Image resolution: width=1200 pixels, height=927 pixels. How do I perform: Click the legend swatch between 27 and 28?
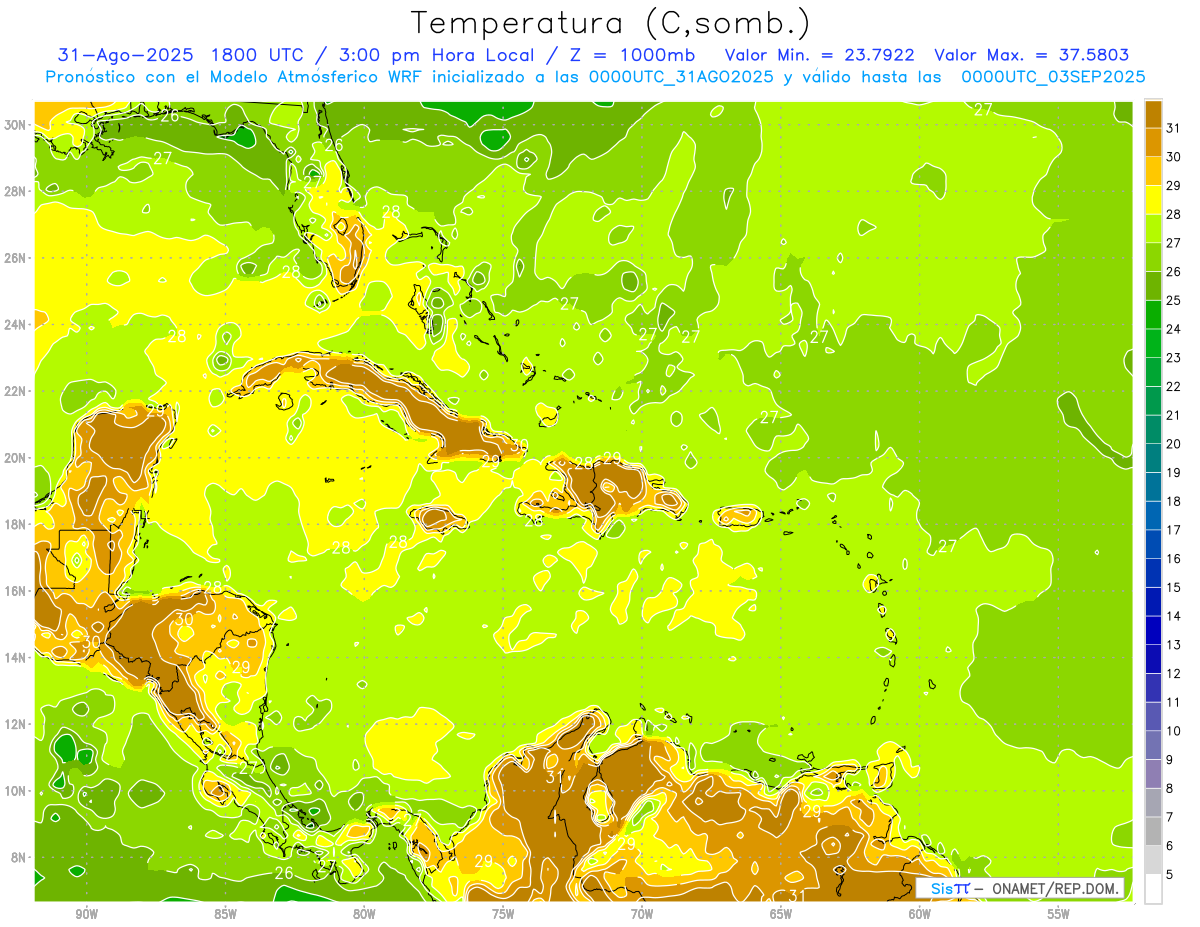pos(1153,229)
